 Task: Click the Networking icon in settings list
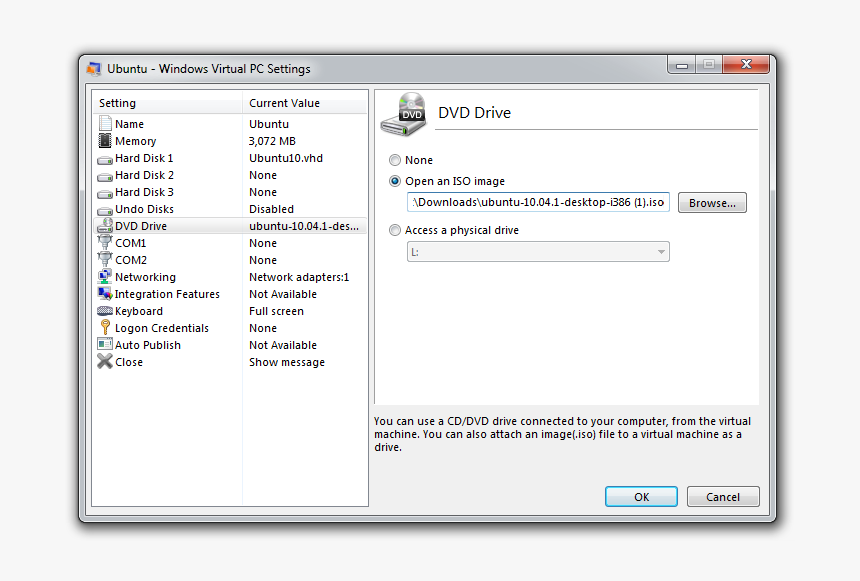coord(105,277)
